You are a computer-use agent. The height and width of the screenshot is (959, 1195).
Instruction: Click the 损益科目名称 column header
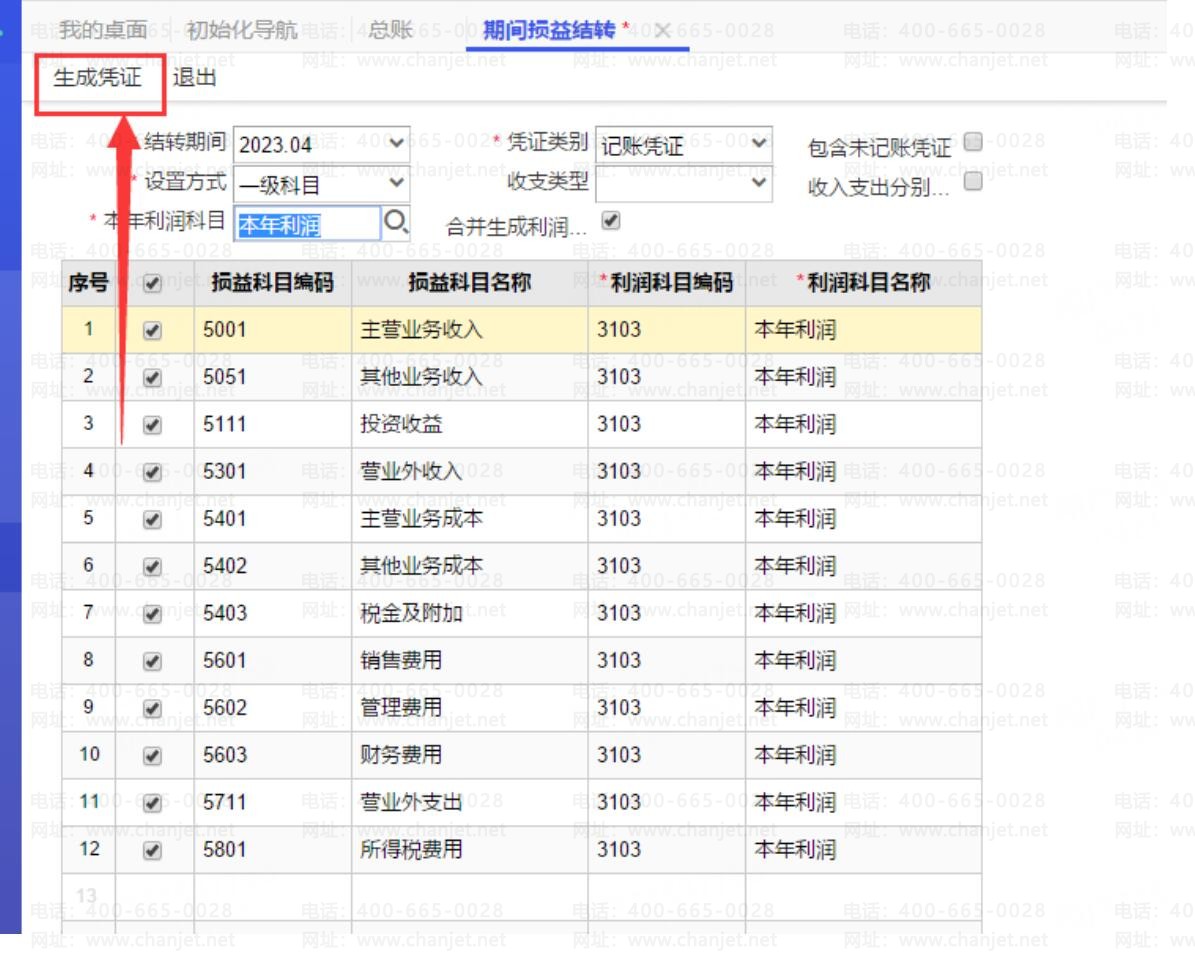coord(469,283)
